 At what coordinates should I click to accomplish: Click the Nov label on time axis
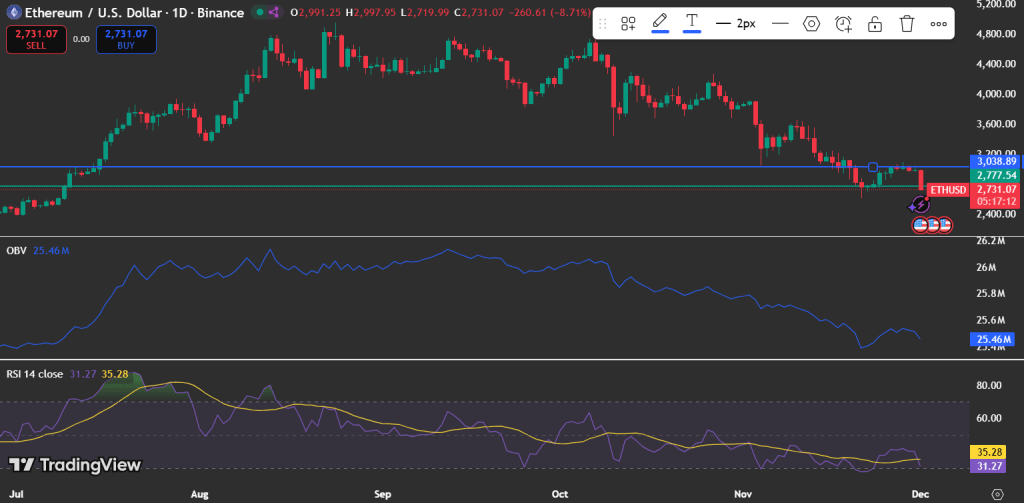pyautogui.click(x=743, y=493)
